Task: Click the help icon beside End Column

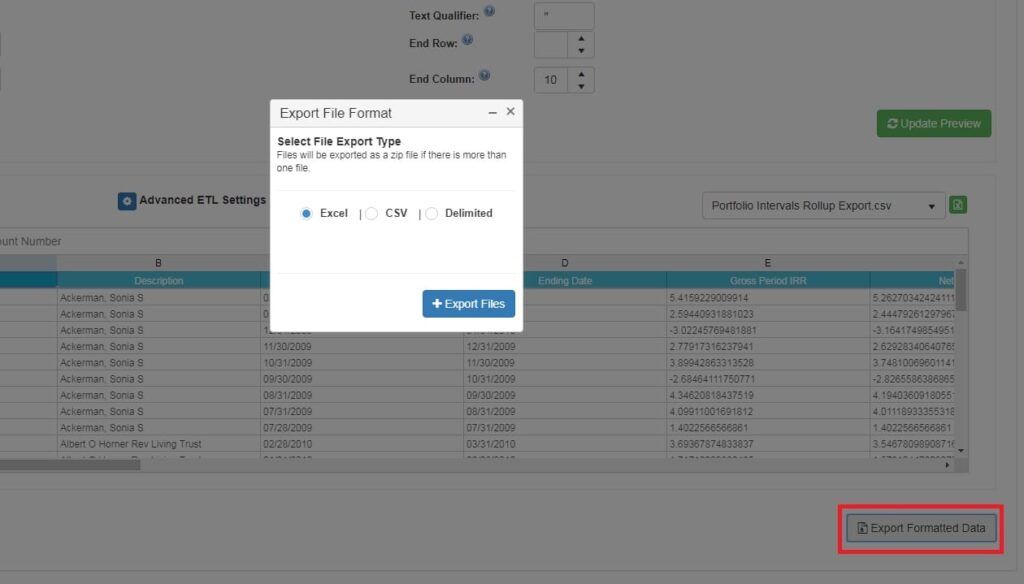Action: (484, 75)
